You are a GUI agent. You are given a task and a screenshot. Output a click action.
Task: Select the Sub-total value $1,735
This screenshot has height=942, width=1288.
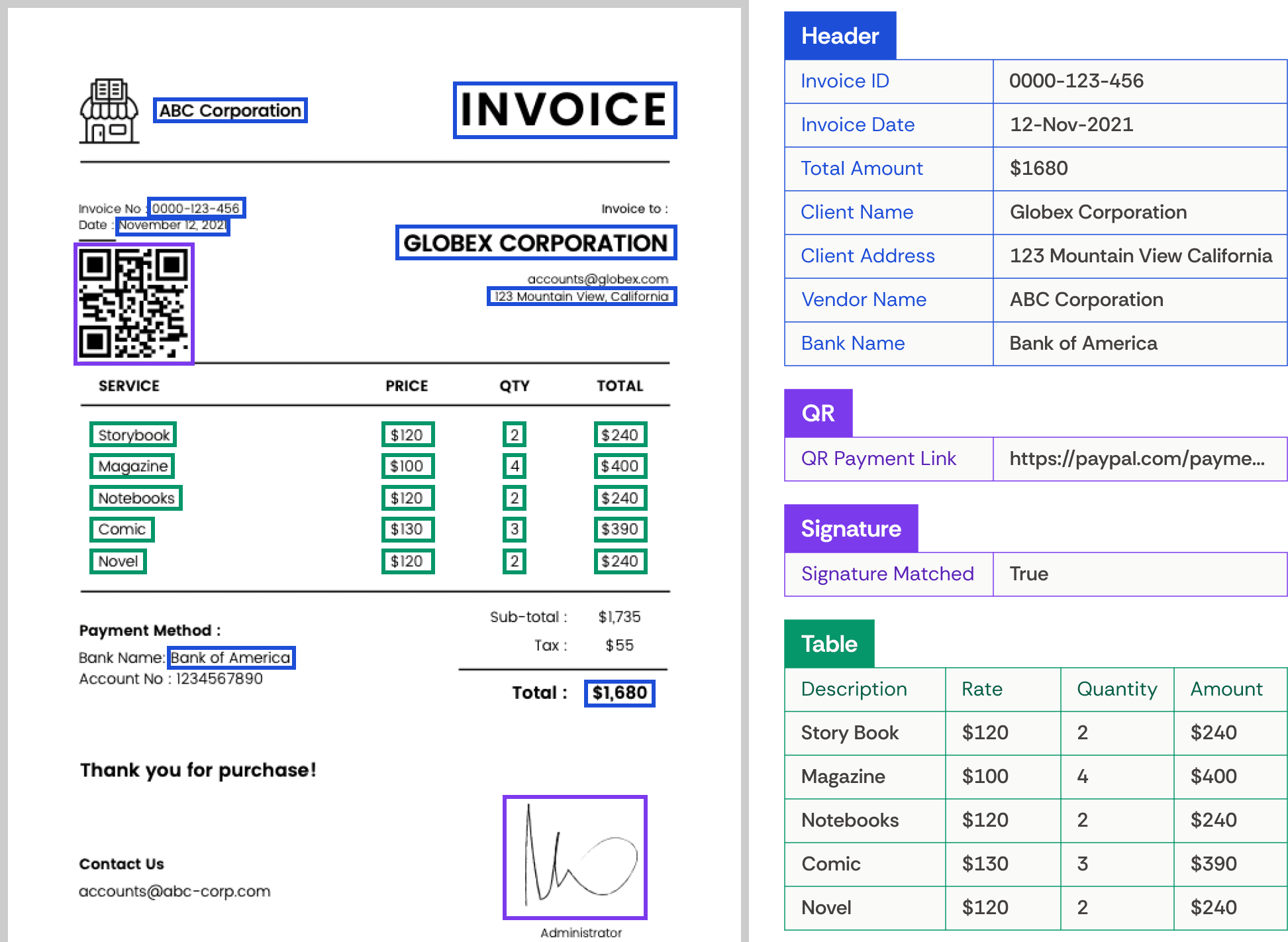[619, 617]
